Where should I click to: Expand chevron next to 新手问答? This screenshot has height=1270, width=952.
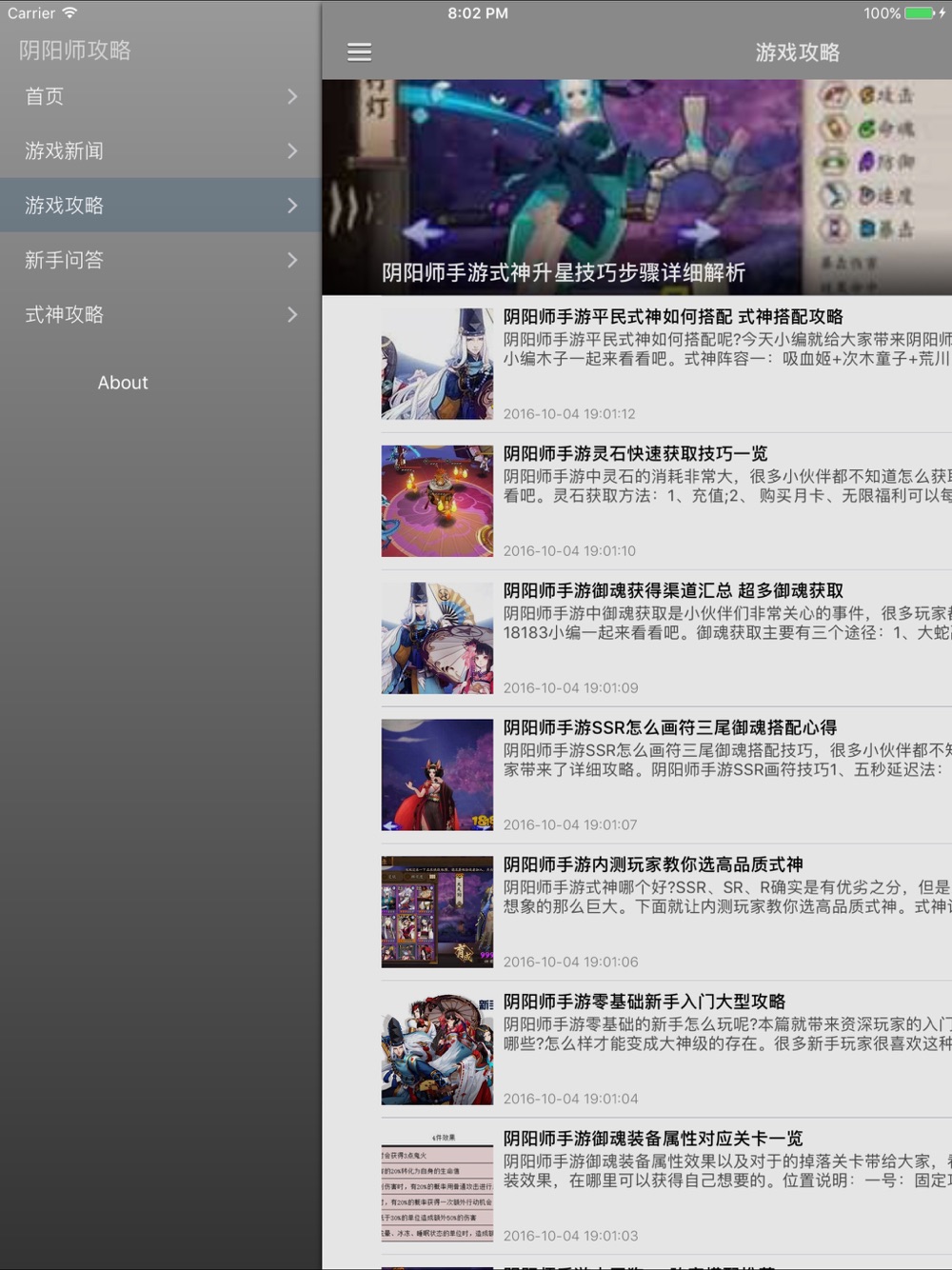(292, 259)
